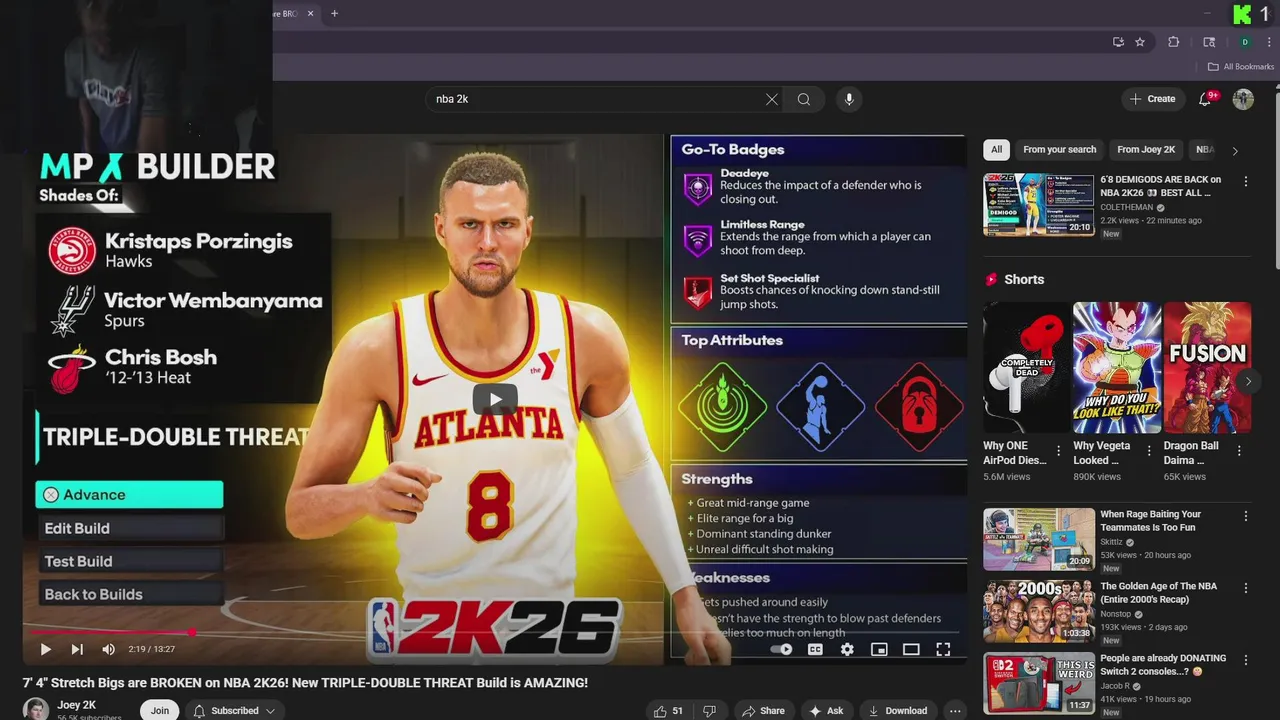Click the page vertical scrollbar

point(1275,180)
